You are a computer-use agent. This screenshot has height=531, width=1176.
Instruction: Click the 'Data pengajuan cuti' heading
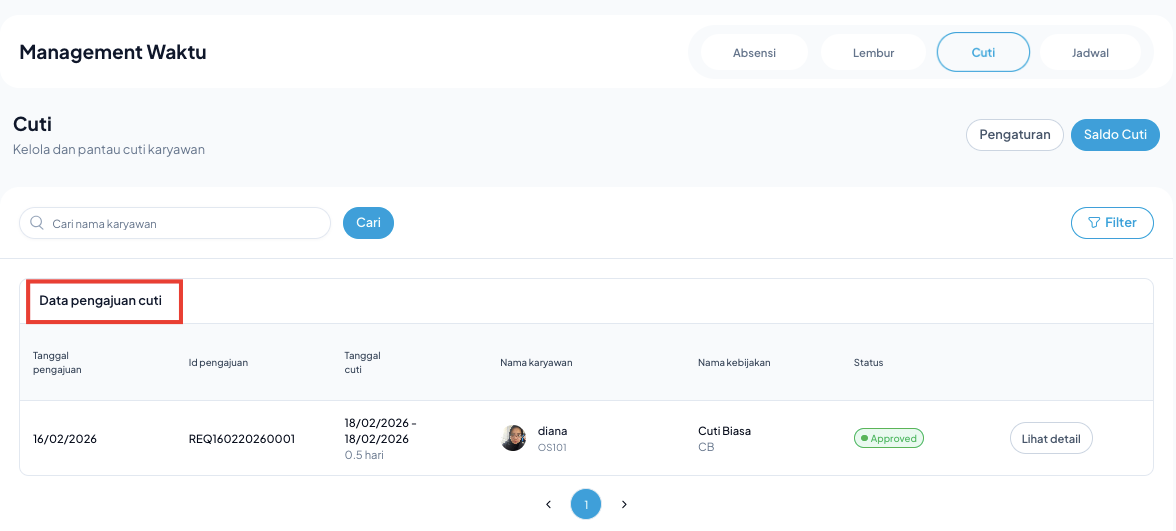(x=100, y=300)
